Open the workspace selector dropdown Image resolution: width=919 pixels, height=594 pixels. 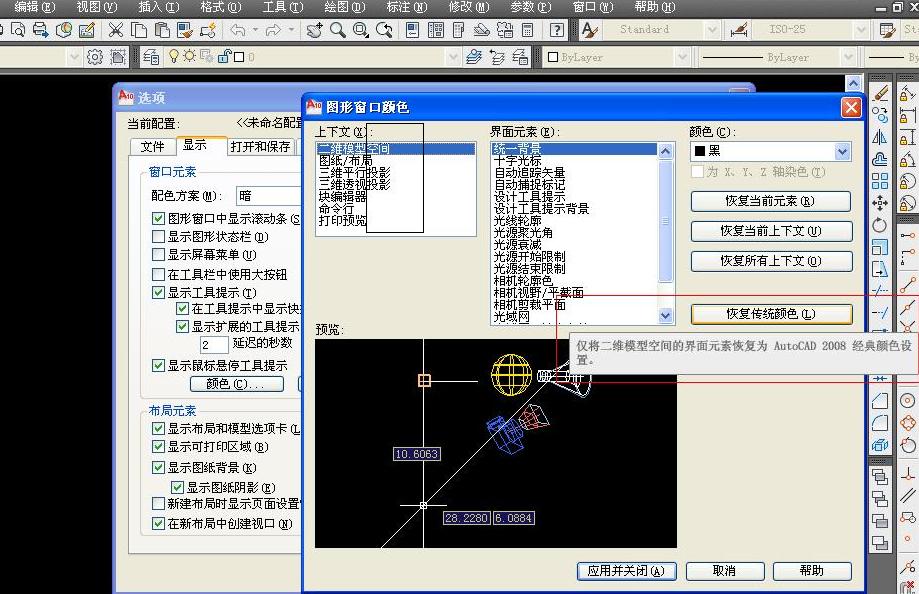coord(73,57)
